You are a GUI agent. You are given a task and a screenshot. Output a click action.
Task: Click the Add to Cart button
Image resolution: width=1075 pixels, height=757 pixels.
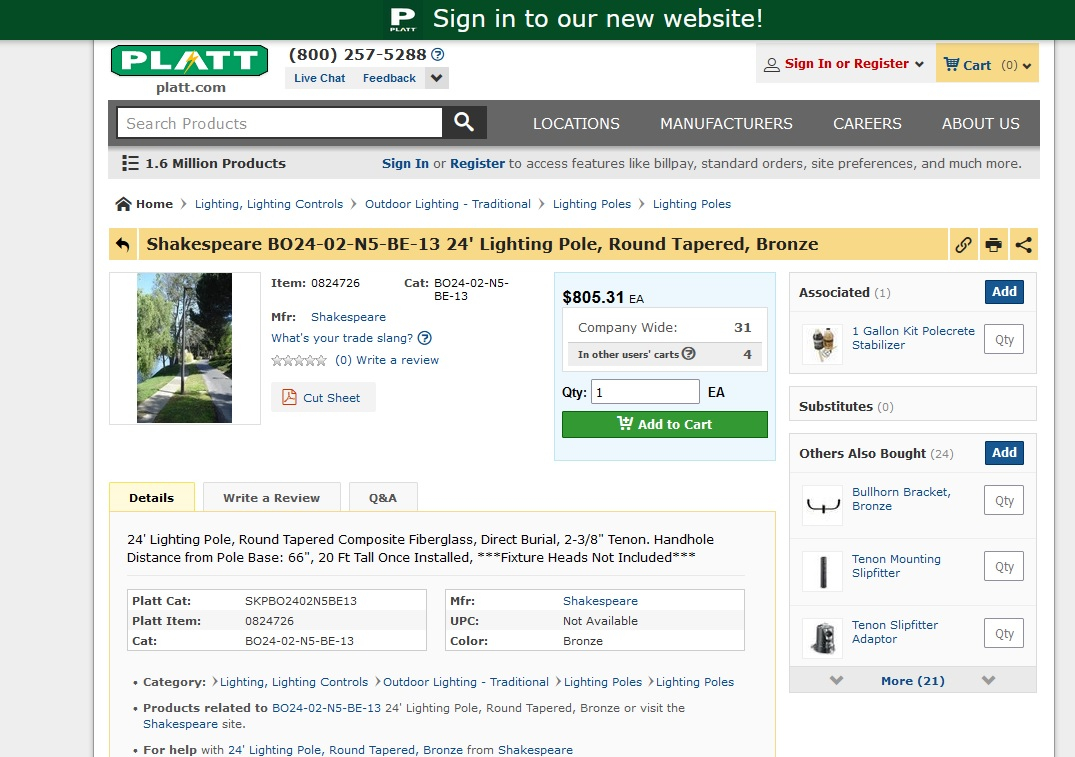664,424
